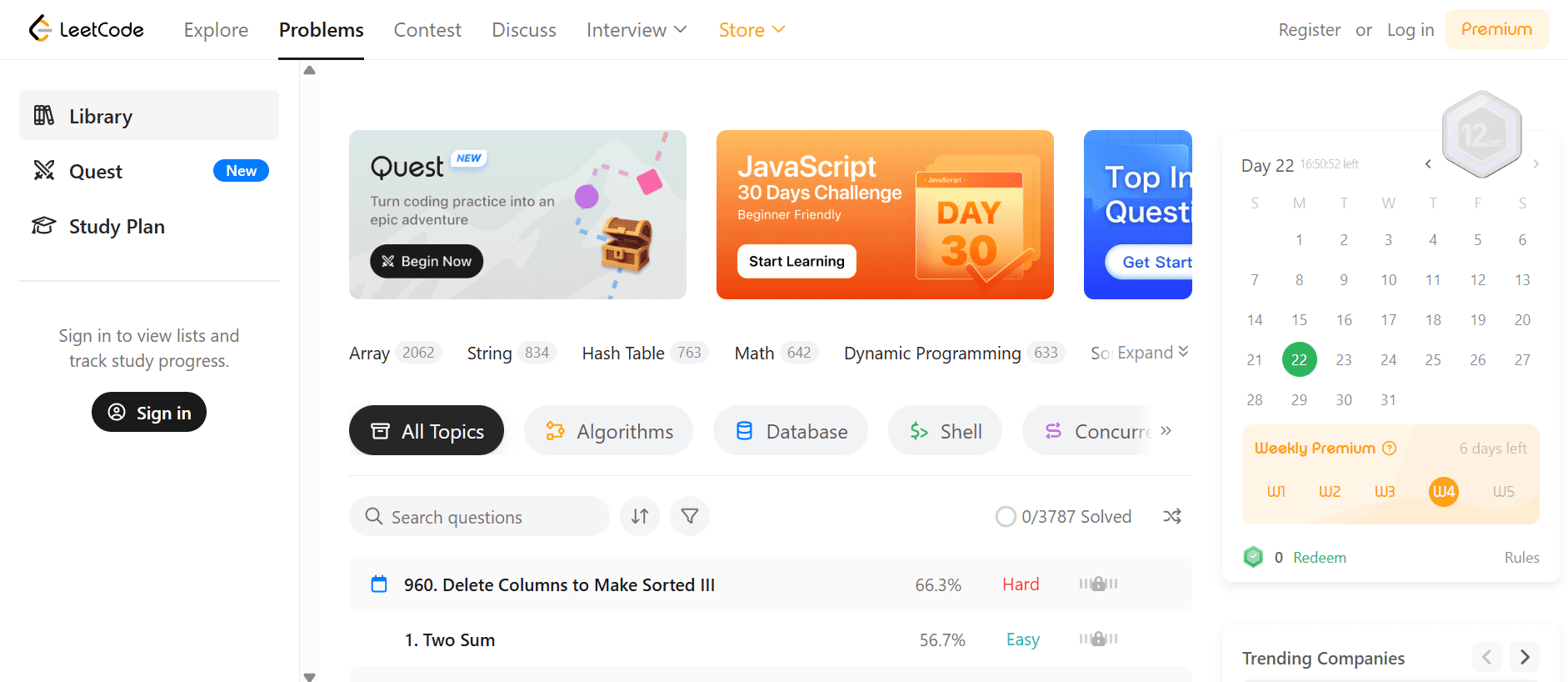
Task: Click the Sign in button
Action: coord(149,412)
